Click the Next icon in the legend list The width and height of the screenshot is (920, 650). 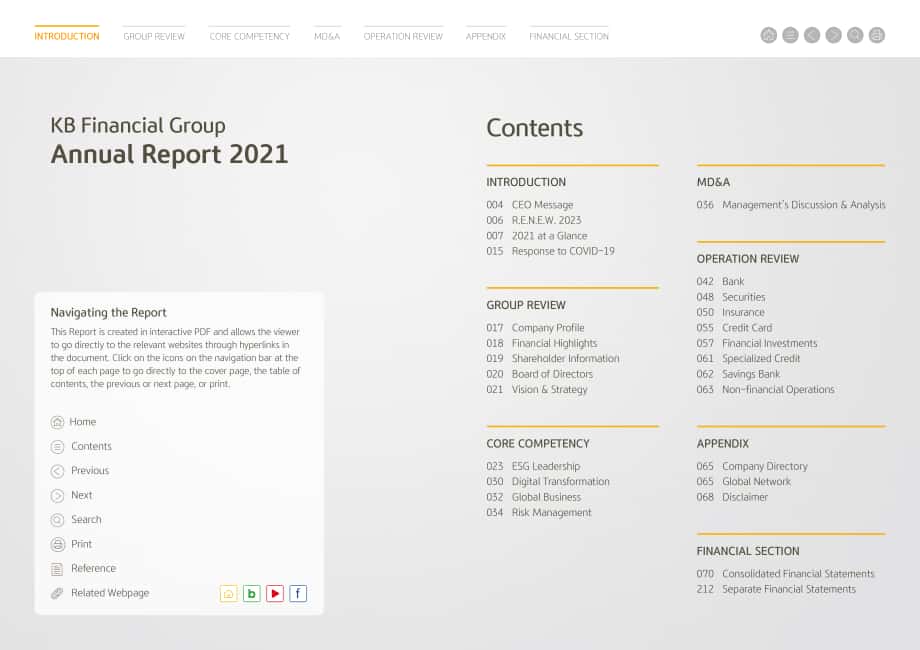(58, 496)
